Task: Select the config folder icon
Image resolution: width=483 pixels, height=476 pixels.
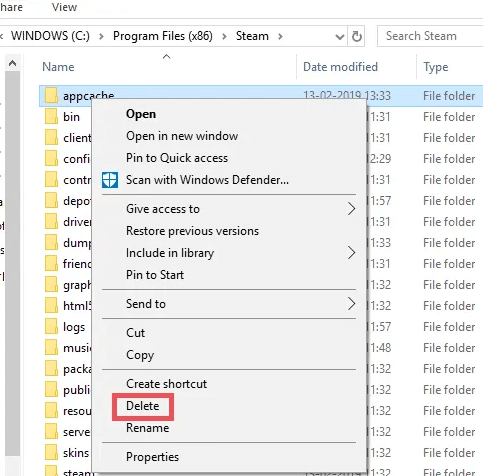Action: click(x=51, y=159)
